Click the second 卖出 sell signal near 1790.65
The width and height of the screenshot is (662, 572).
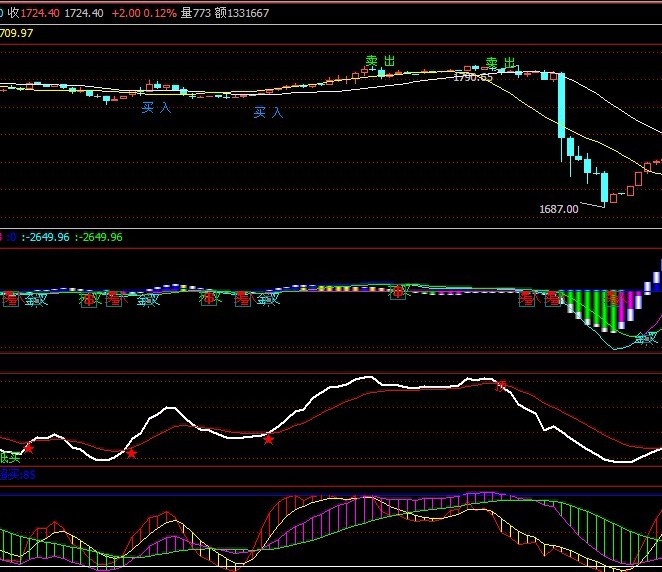[501, 63]
